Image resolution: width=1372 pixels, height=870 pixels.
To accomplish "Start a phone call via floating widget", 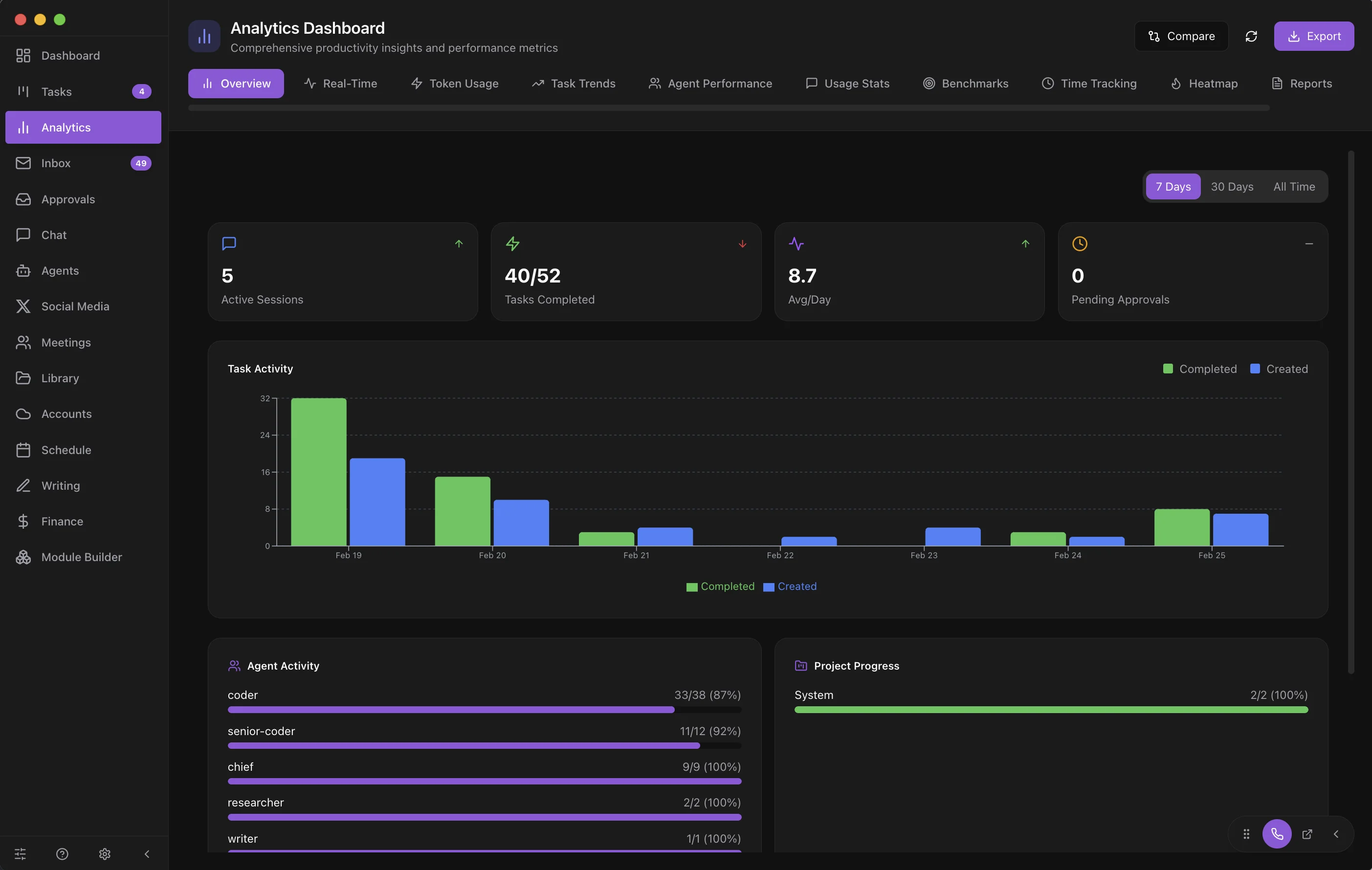I will pyautogui.click(x=1278, y=834).
